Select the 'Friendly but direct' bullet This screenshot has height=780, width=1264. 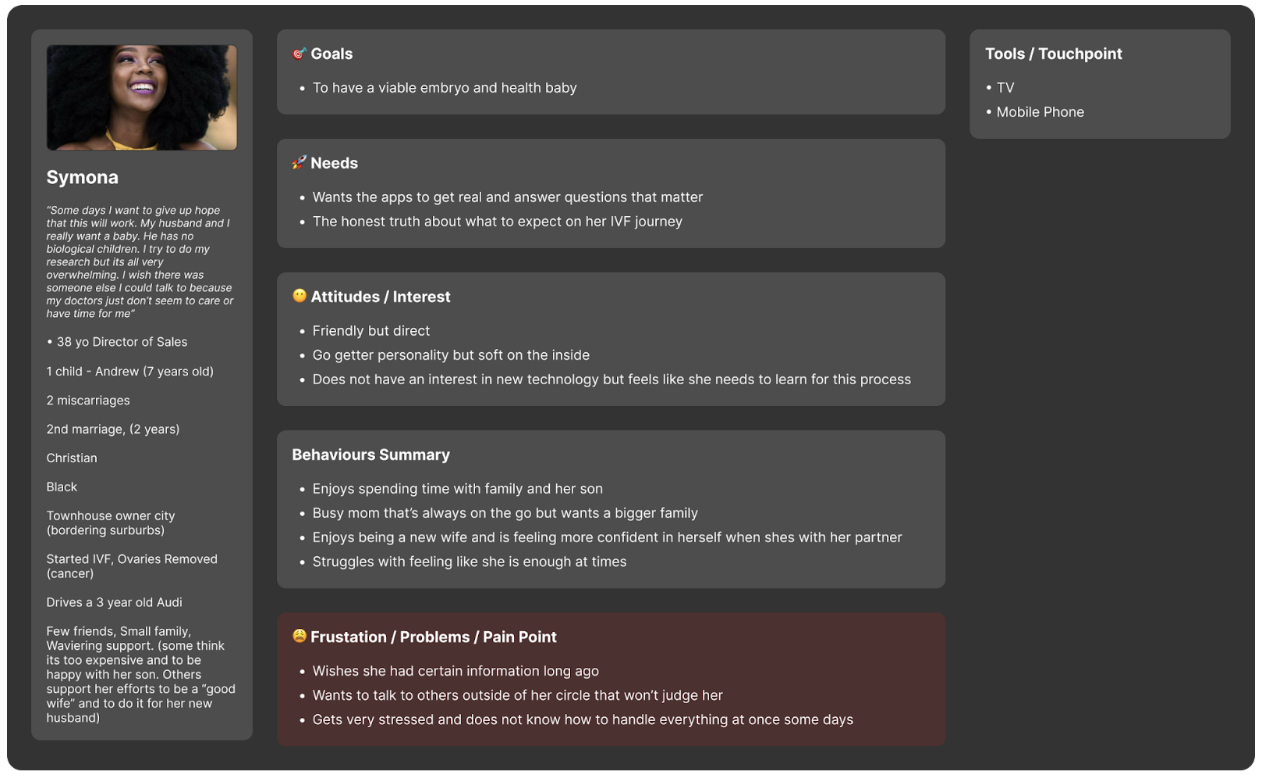pos(371,331)
